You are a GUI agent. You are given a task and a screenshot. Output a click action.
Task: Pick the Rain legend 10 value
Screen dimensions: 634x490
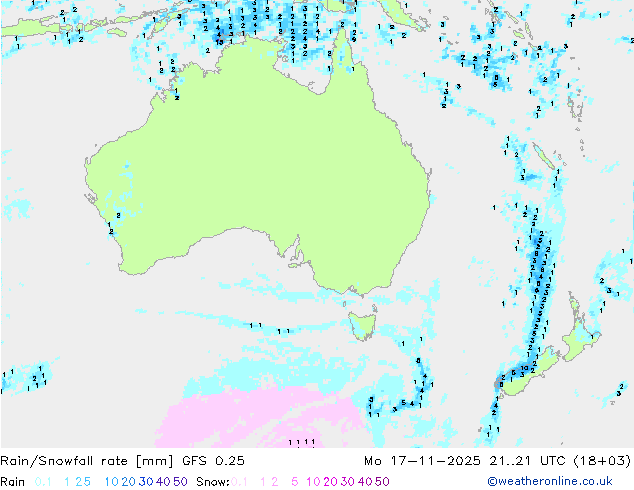pyautogui.click(x=112, y=482)
